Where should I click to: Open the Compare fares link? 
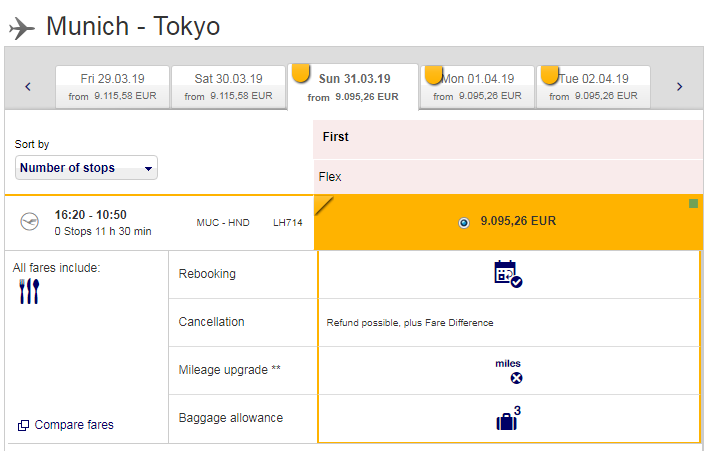[74, 425]
